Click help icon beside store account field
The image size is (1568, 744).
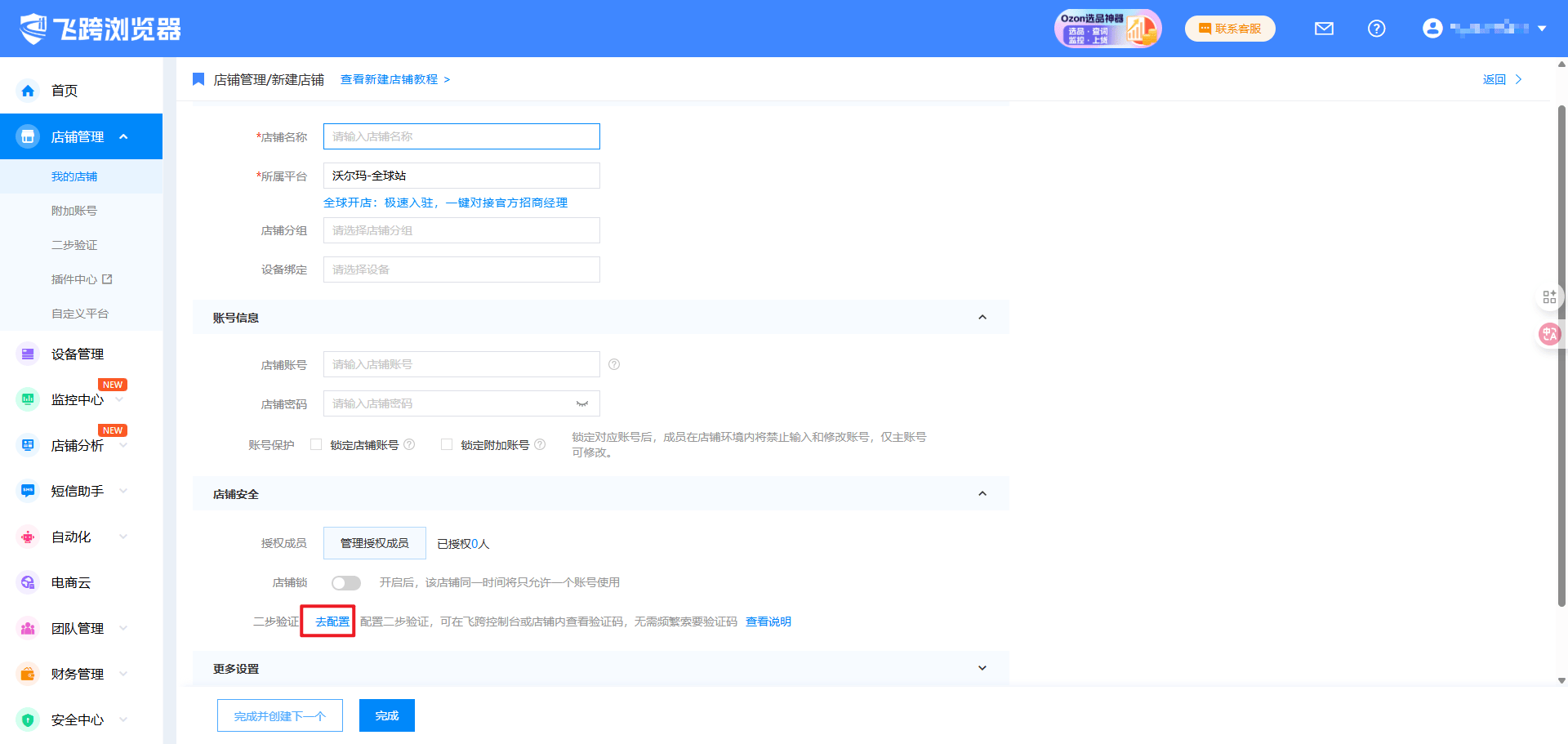click(614, 365)
